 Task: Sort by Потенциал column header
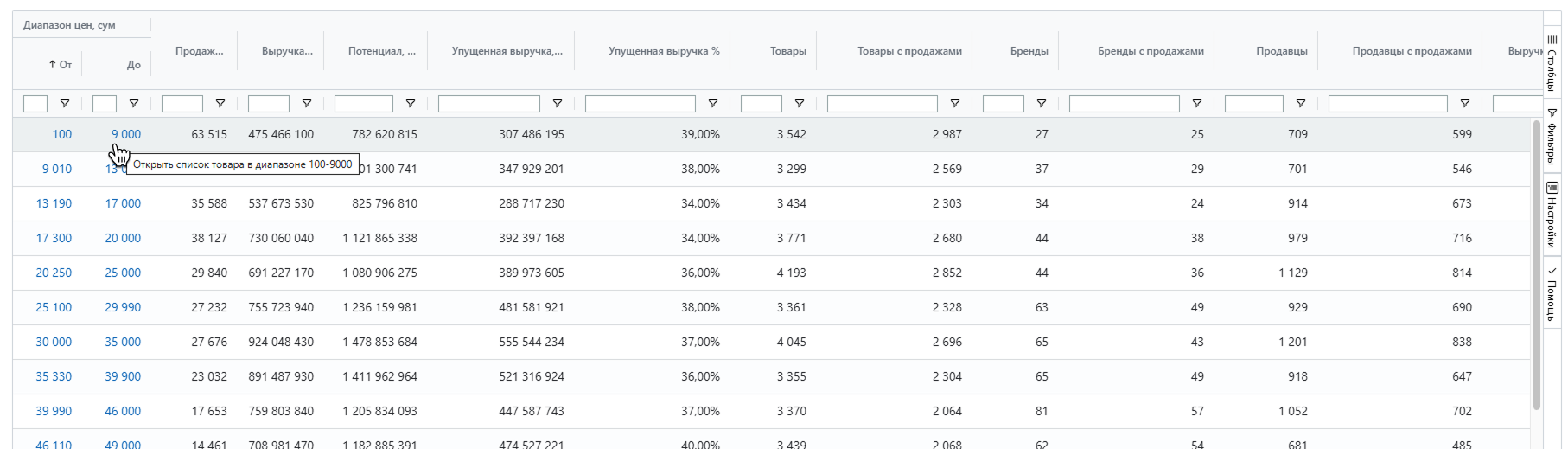[x=382, y=51]
